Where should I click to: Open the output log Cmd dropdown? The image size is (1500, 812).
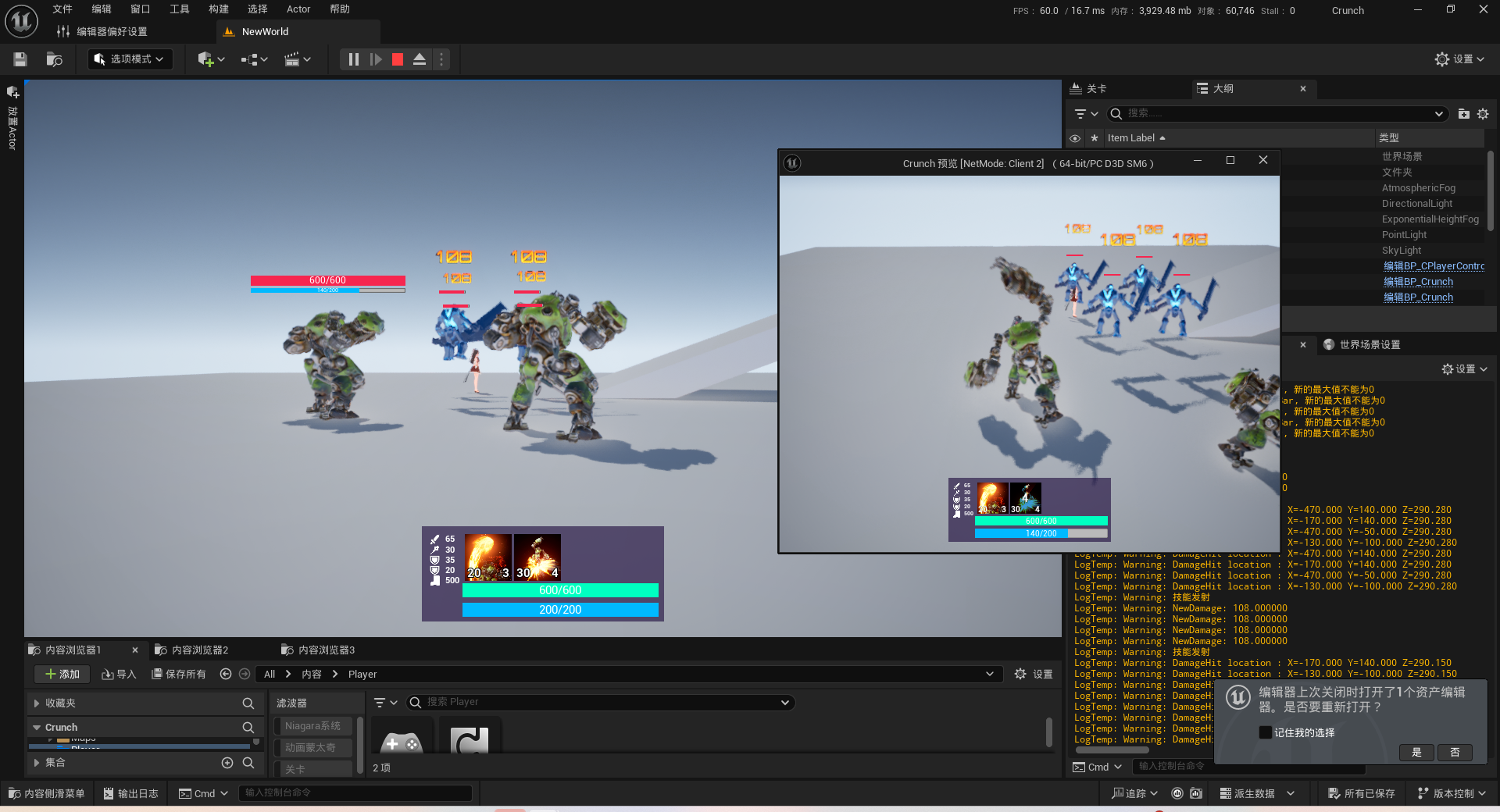[1098, 767]
